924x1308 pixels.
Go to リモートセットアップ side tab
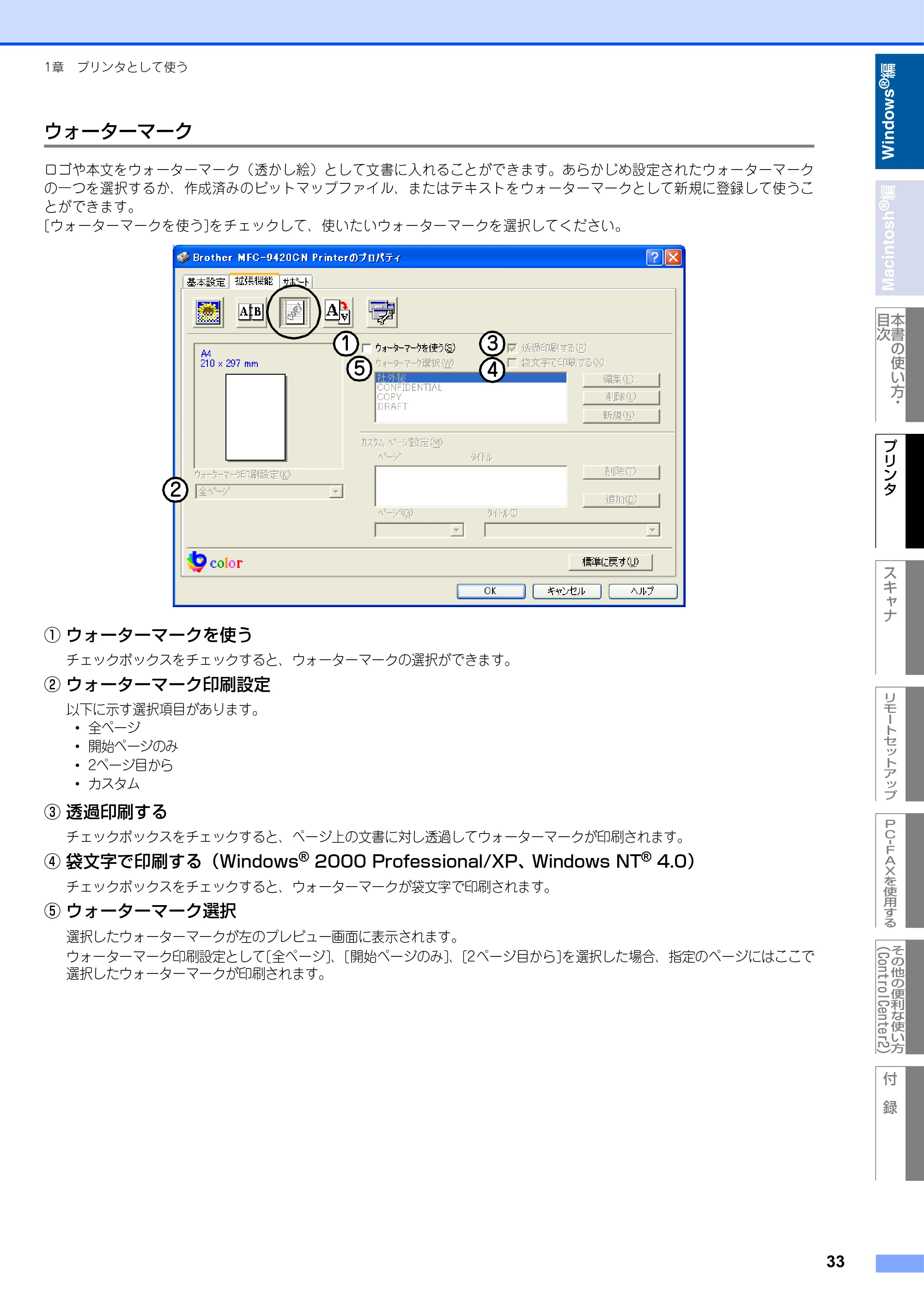tap(899, 744)
